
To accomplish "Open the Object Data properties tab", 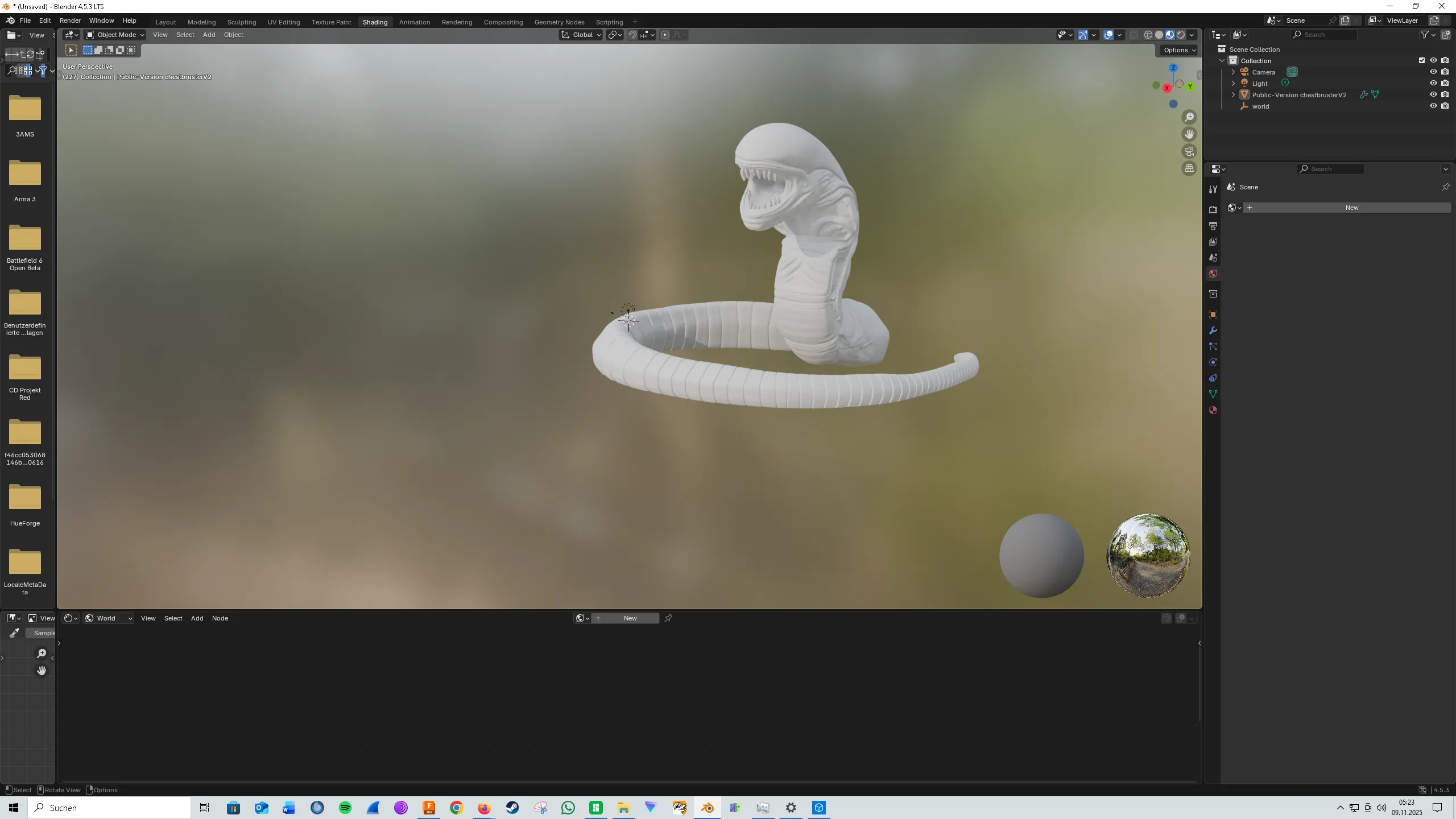I will (x=1213, y=394).
